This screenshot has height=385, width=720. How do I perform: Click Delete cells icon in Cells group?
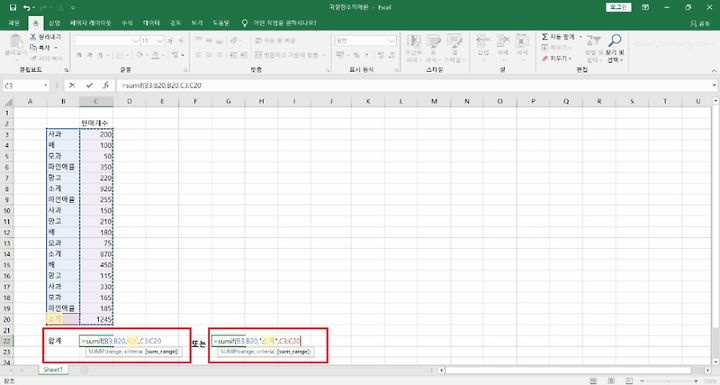pos(503,41)
